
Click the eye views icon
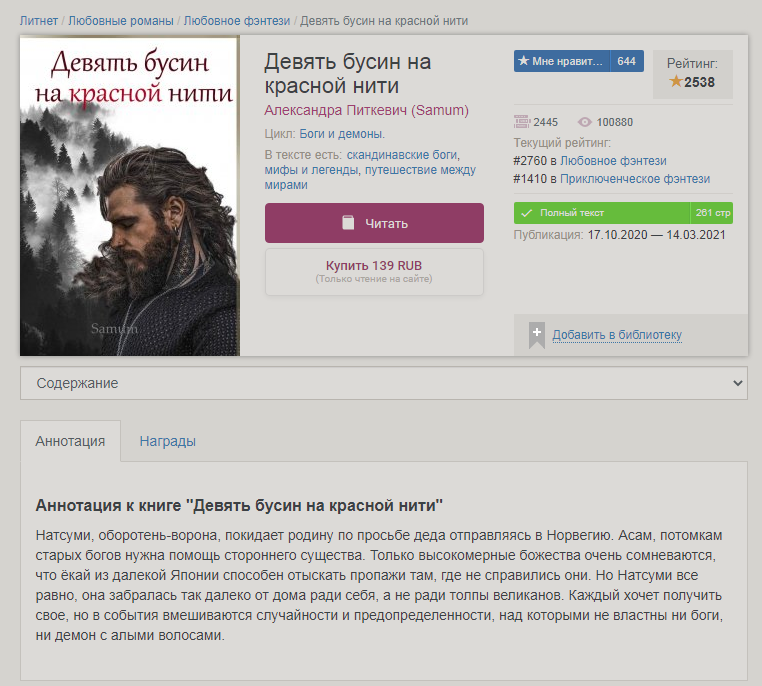pos(585,122)
